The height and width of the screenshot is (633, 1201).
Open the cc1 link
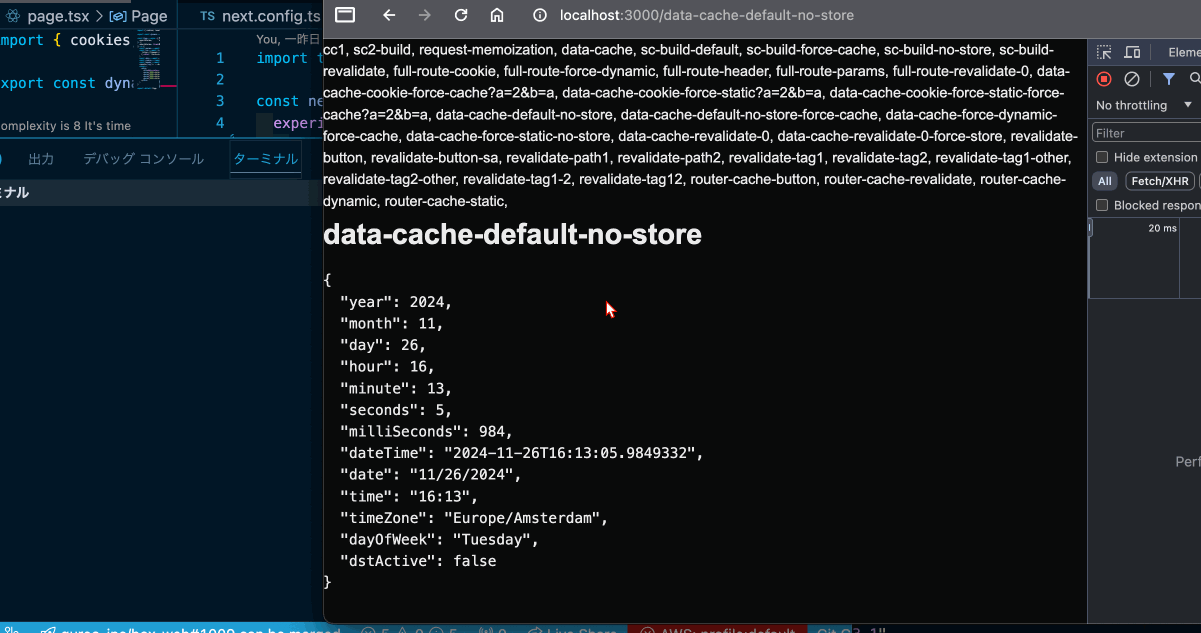[x=334, y=49]
